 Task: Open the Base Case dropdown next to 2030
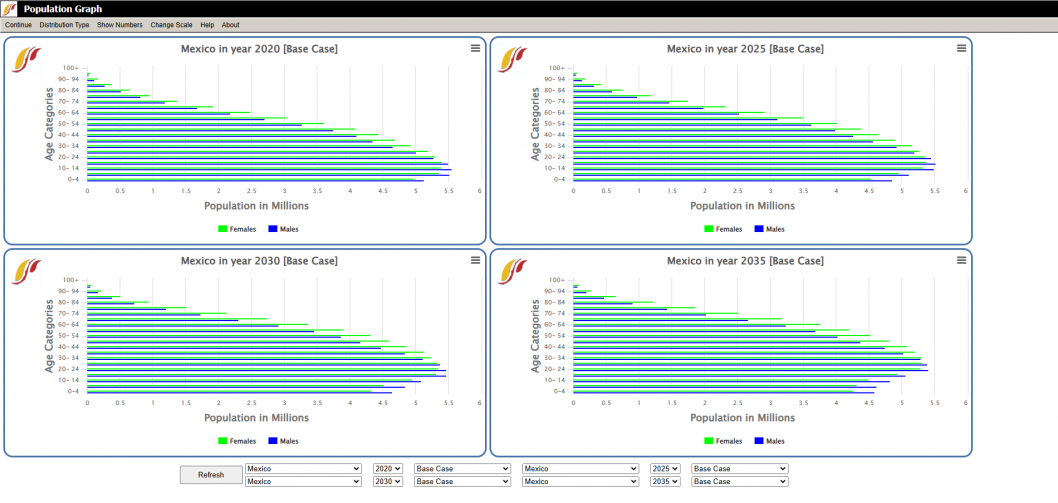[x=462, y=481]
